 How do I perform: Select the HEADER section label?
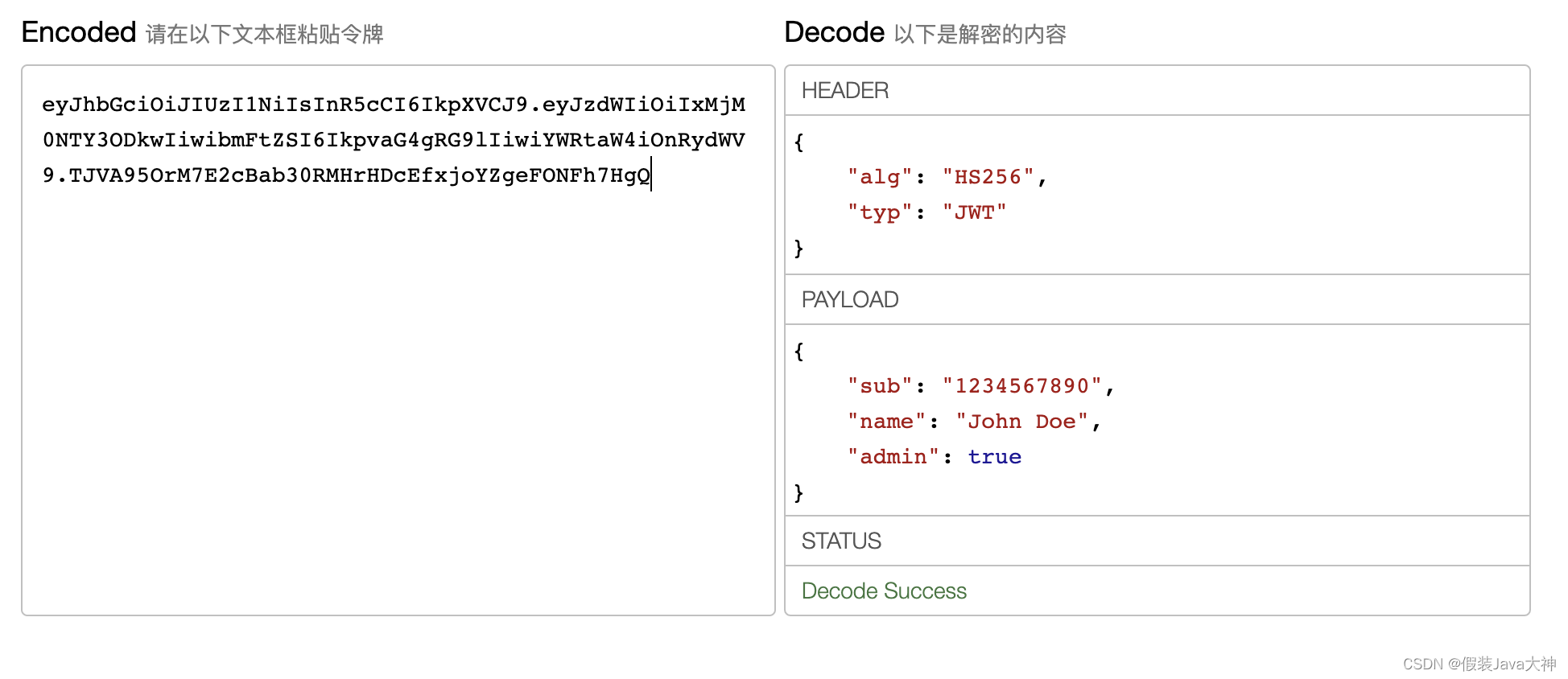pyautogui.click(x=845, y=90)
